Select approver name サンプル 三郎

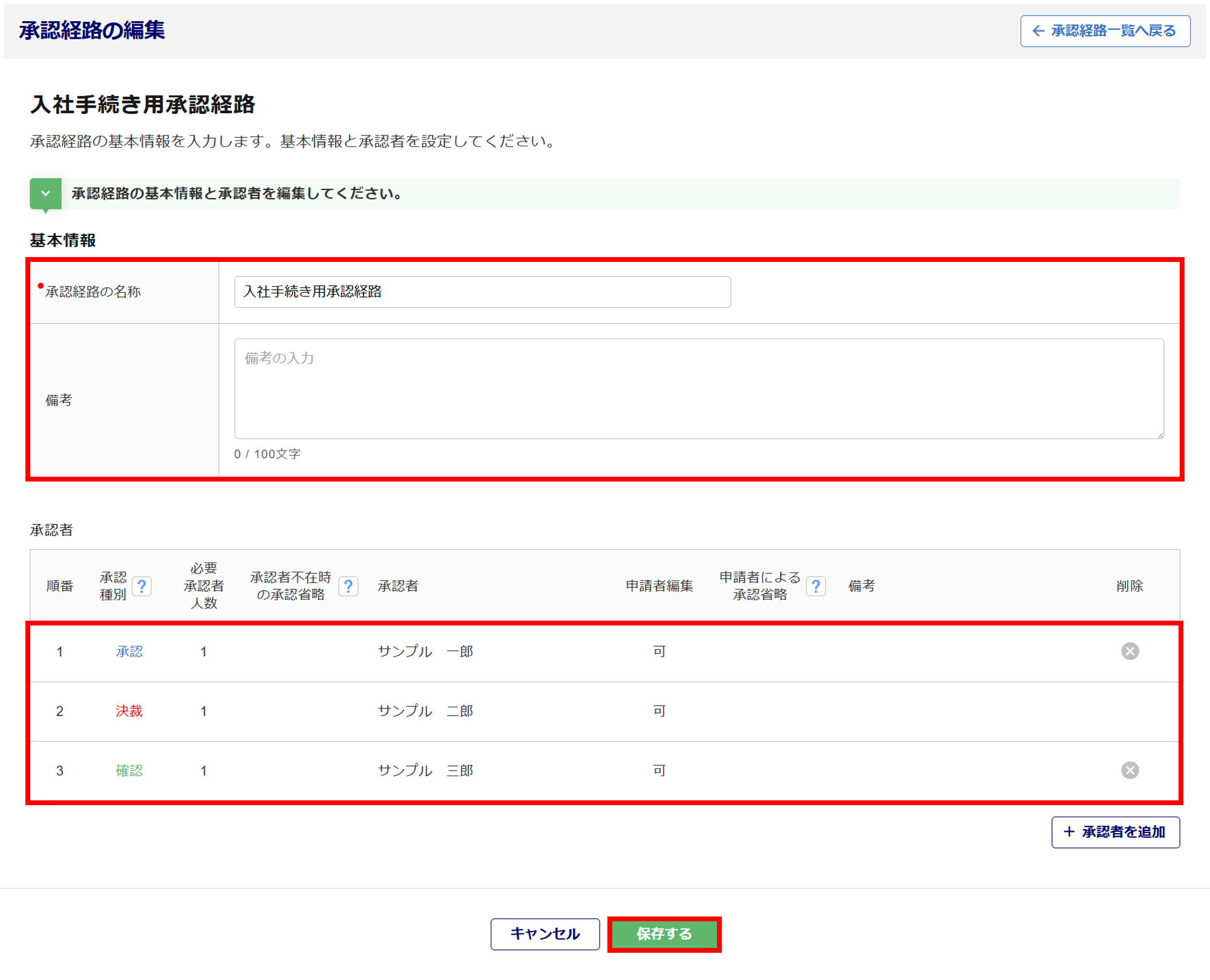coord(425,771)
